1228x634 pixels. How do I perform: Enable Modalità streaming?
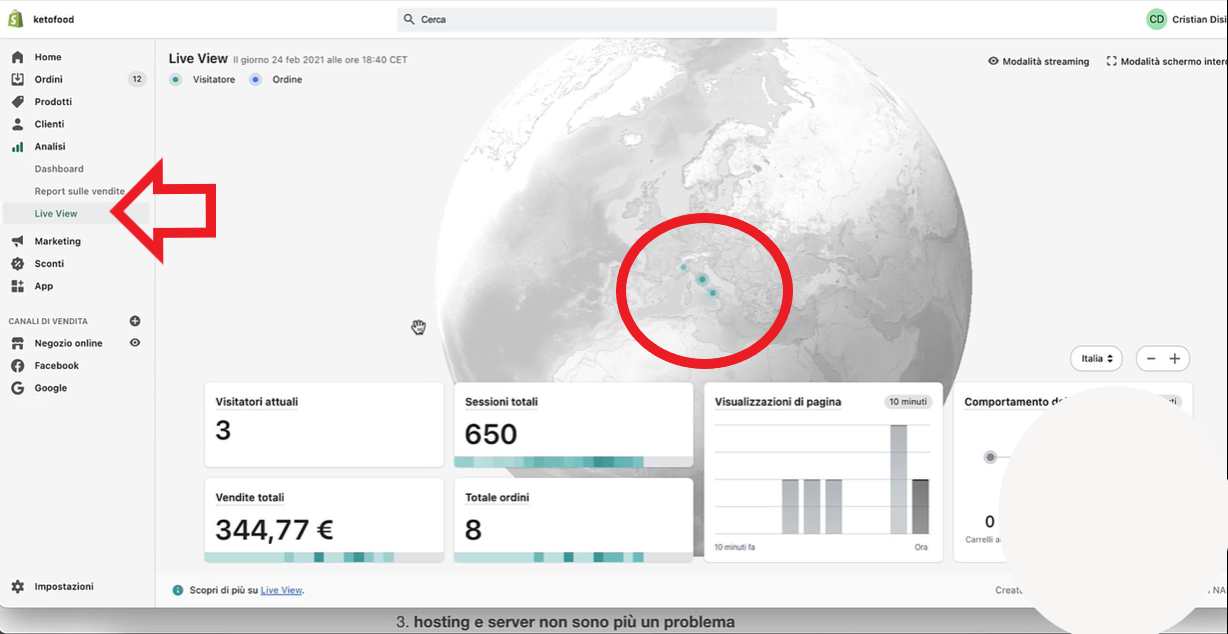coord(1038,61)
